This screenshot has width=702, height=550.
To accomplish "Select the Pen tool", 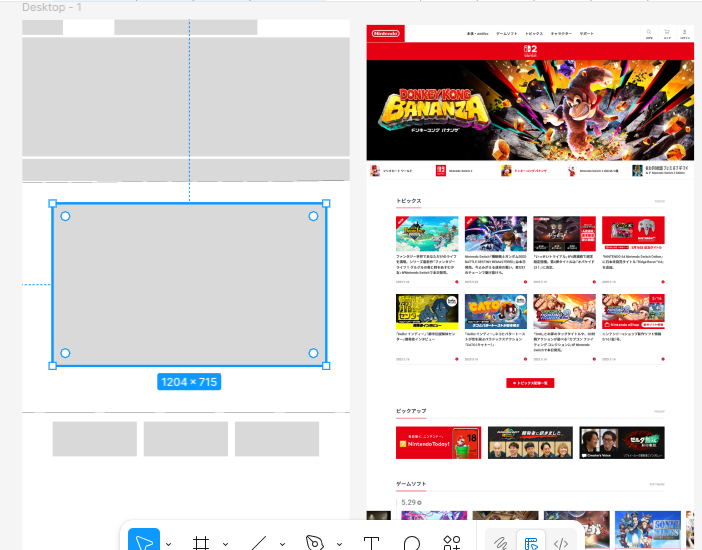I will pos(315,542).
